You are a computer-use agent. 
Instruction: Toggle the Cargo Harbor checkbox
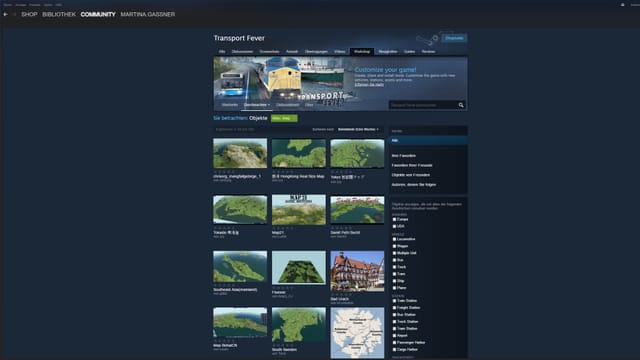394,349
